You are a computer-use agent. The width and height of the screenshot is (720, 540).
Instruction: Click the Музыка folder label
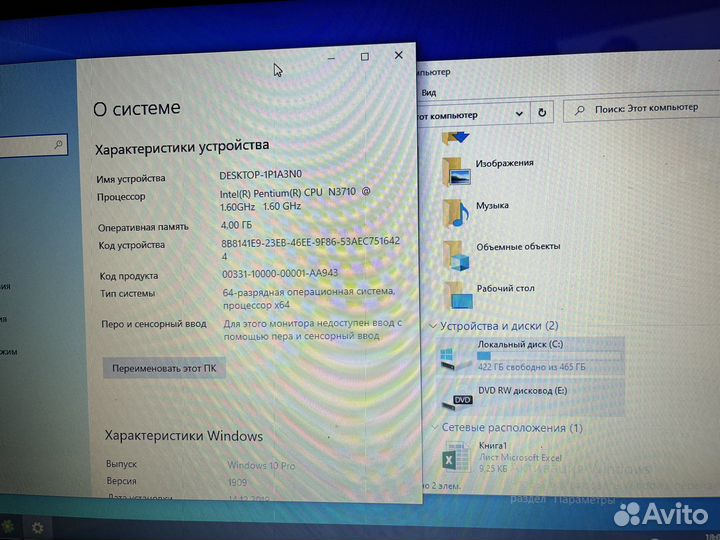point(492,206)
